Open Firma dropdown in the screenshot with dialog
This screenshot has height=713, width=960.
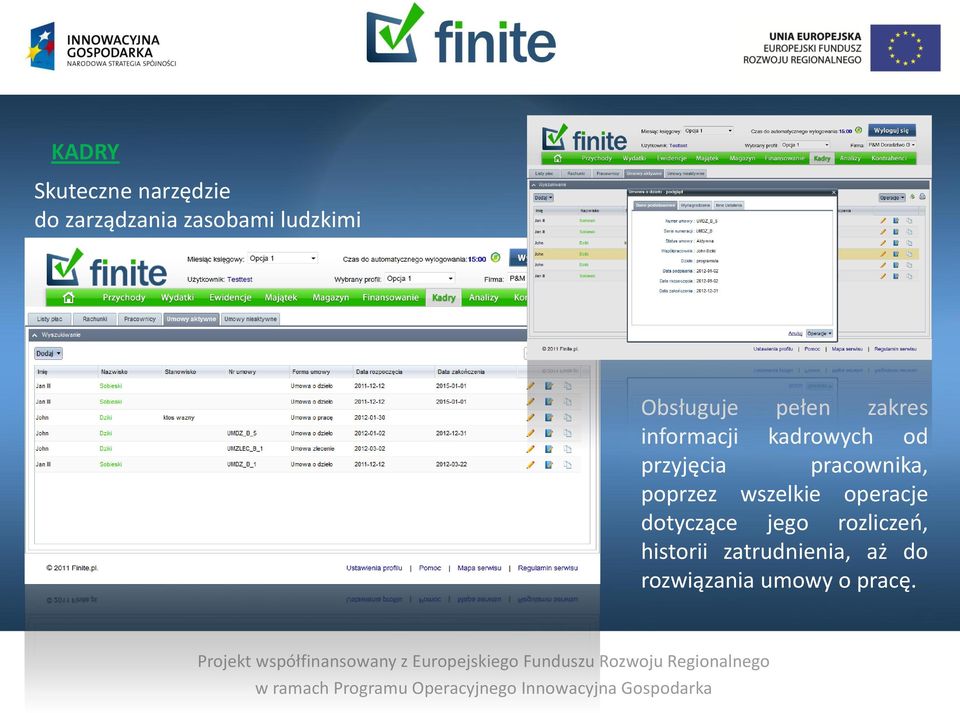(891, 145)
